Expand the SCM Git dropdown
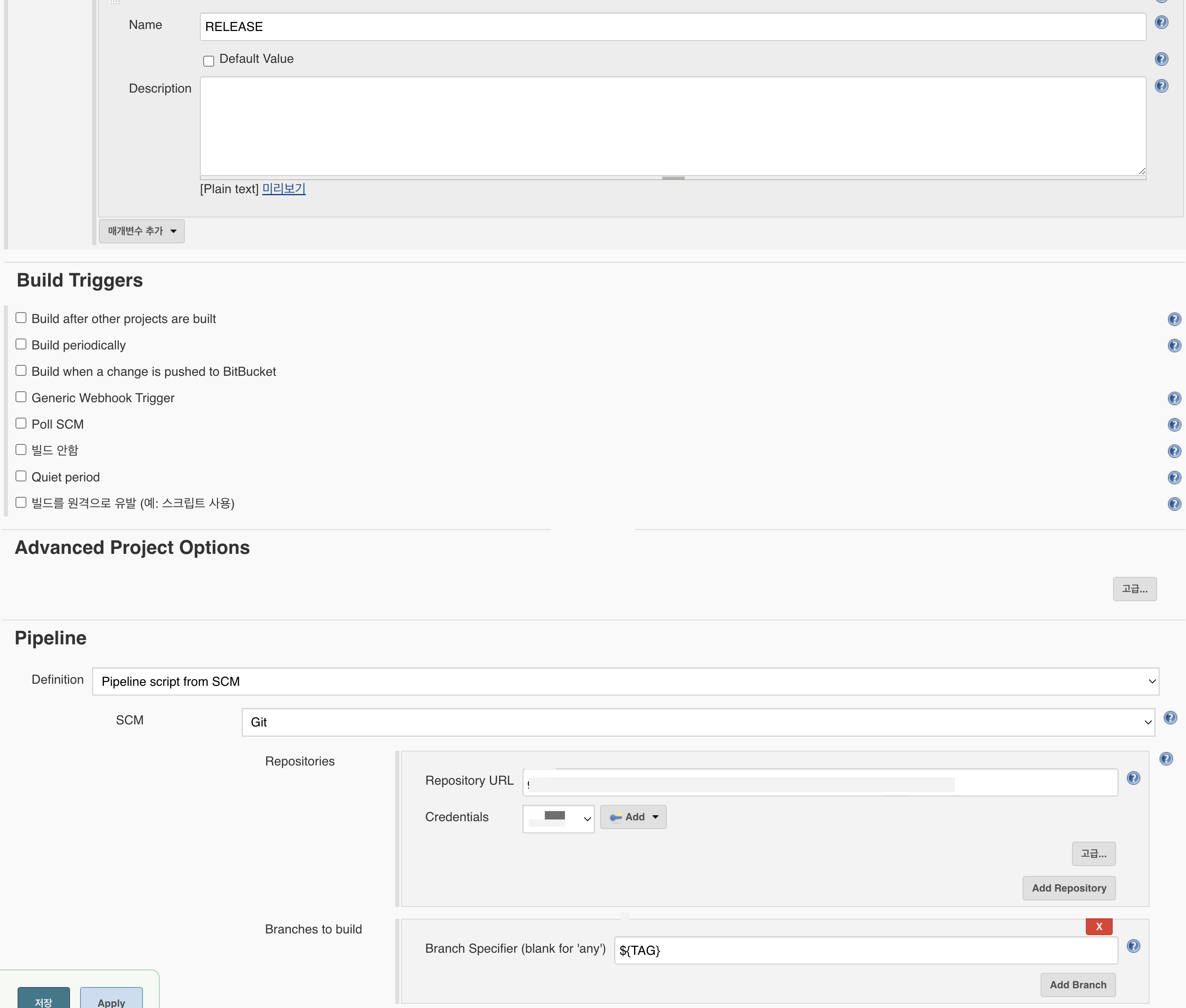 click(x=697, y=722)
